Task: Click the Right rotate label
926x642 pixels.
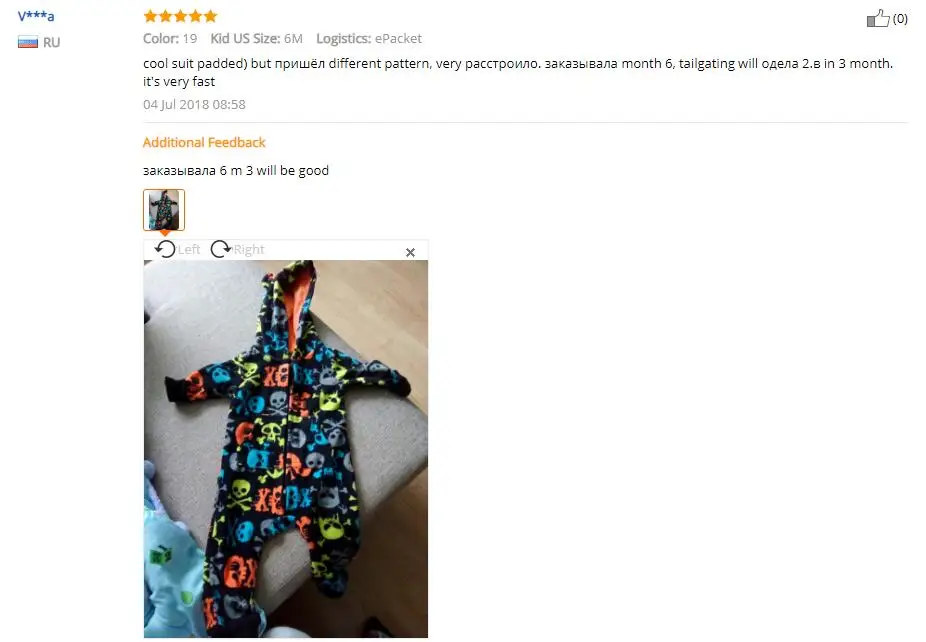Action: click(x=249, y=249)
